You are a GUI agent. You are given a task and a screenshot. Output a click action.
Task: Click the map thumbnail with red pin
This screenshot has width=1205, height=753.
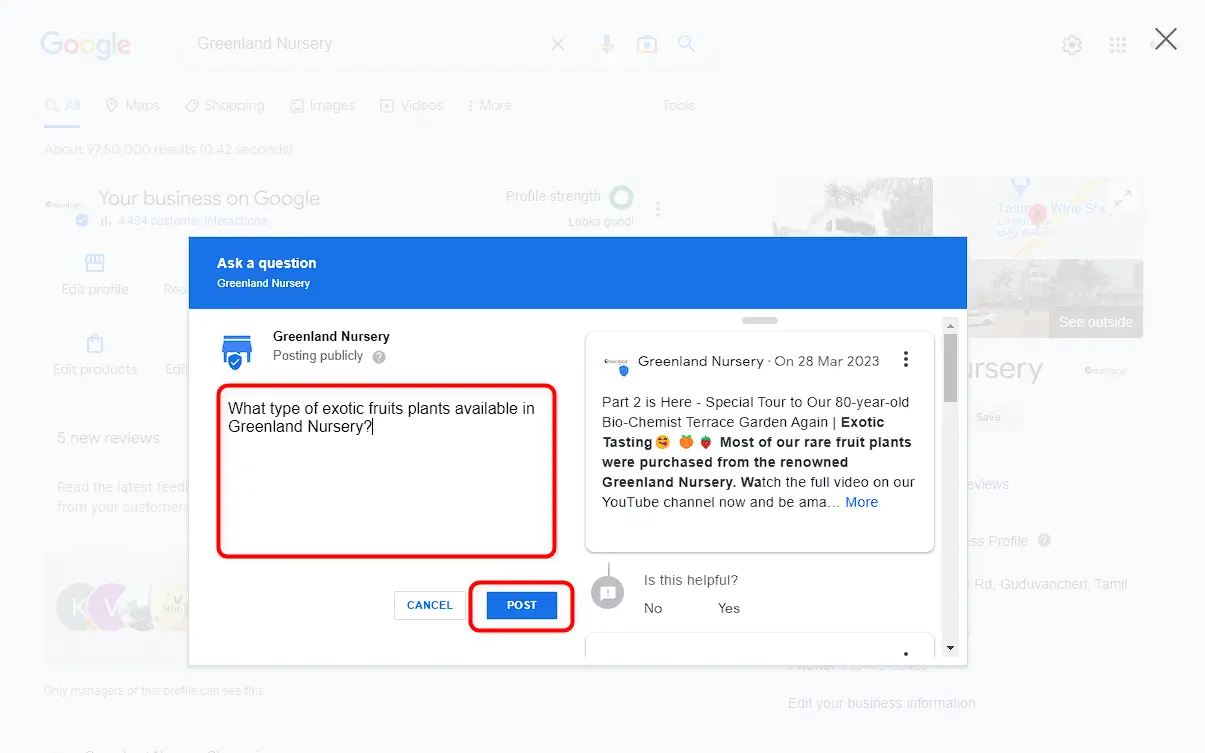[1038, 216]
